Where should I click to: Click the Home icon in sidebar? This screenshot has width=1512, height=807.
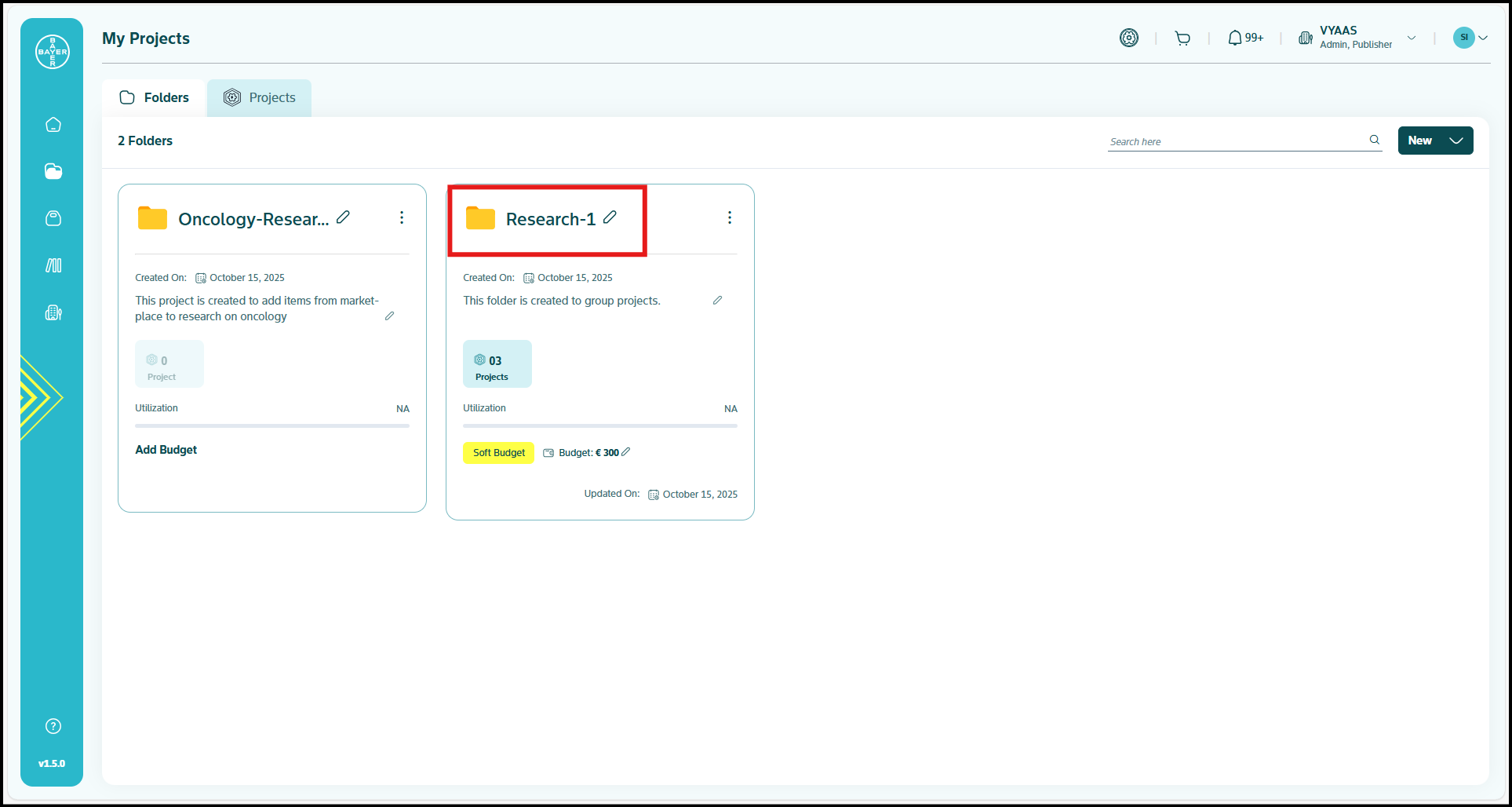pyautogui.click(x=53, y=125)
